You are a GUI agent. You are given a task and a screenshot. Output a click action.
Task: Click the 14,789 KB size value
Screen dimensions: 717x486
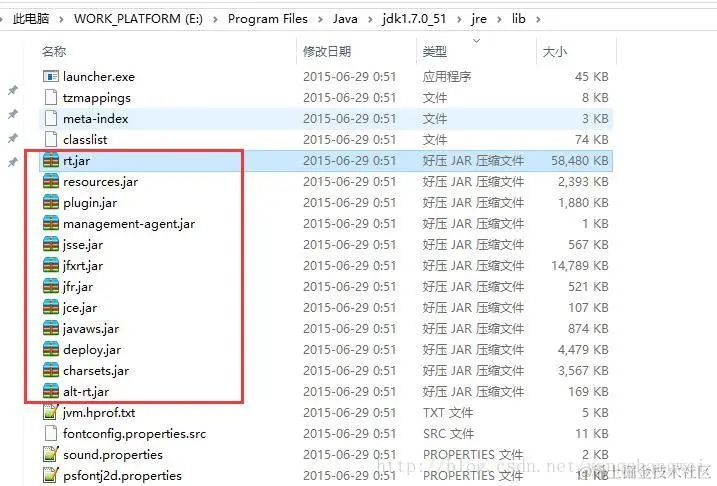pyautogui.click(x=580, y=266)
